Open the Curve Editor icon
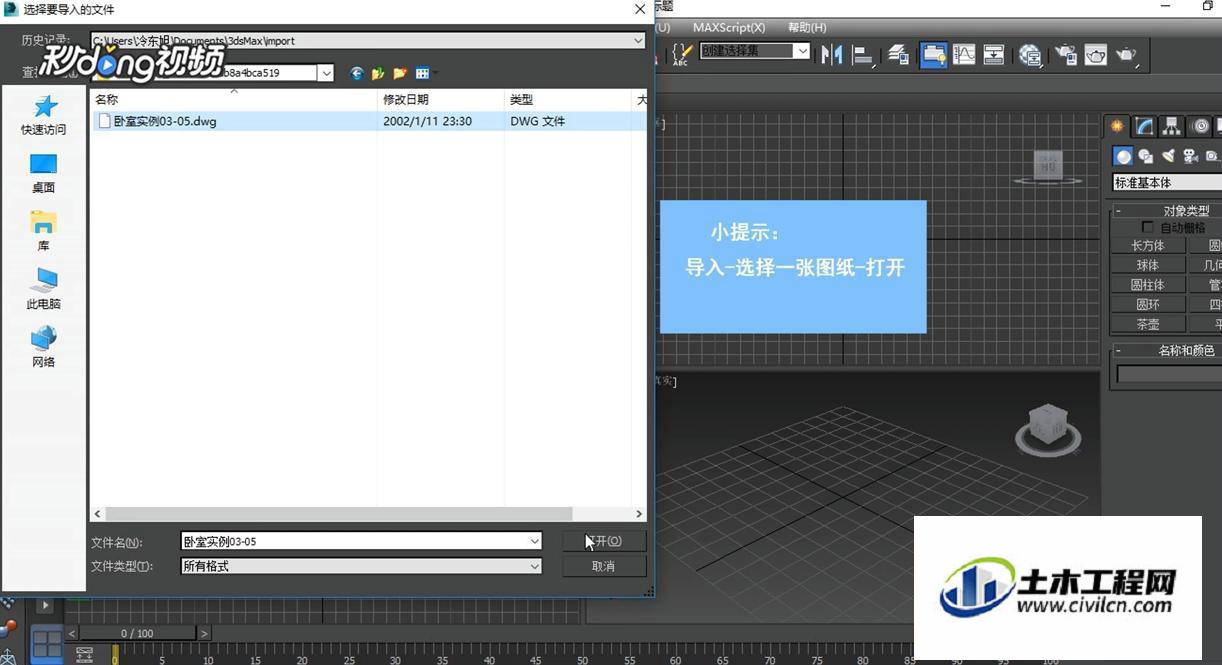Screen dimensions: 1222x665 coord(964,54)
